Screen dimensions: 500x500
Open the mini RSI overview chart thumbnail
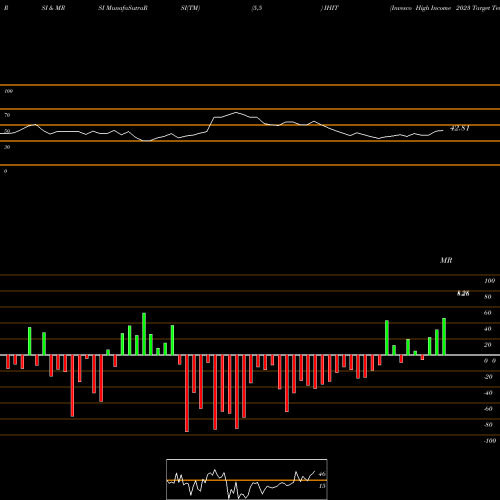tap(247, 479)
